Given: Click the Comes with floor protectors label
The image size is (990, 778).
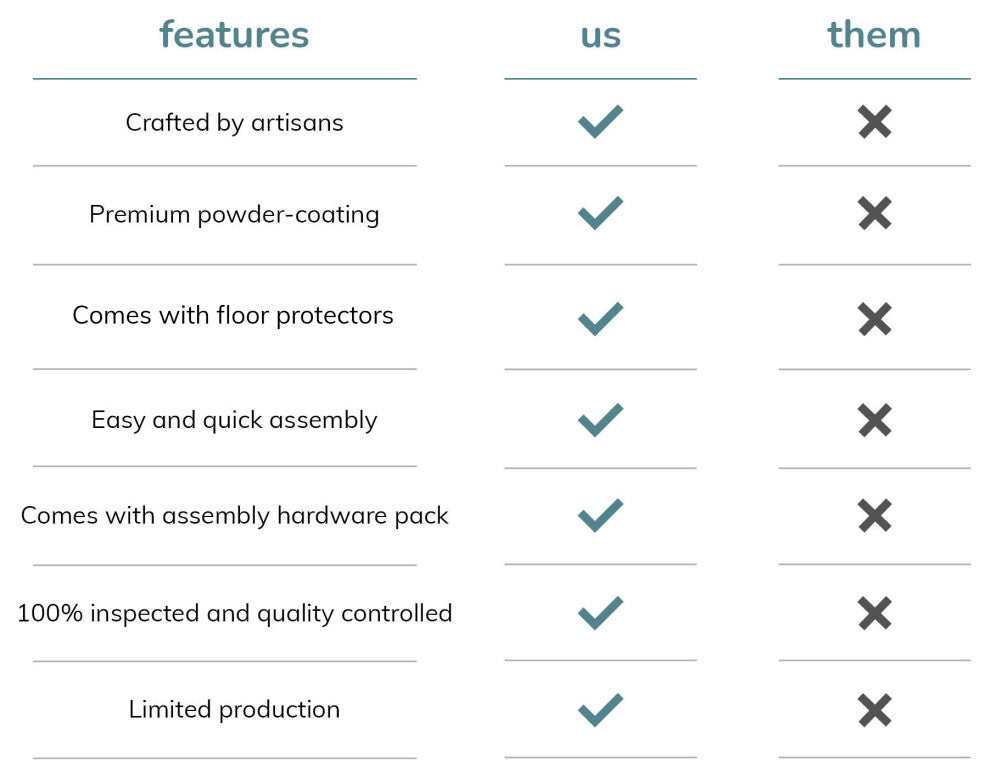Looking at the screenshot, I should [233, 316].
